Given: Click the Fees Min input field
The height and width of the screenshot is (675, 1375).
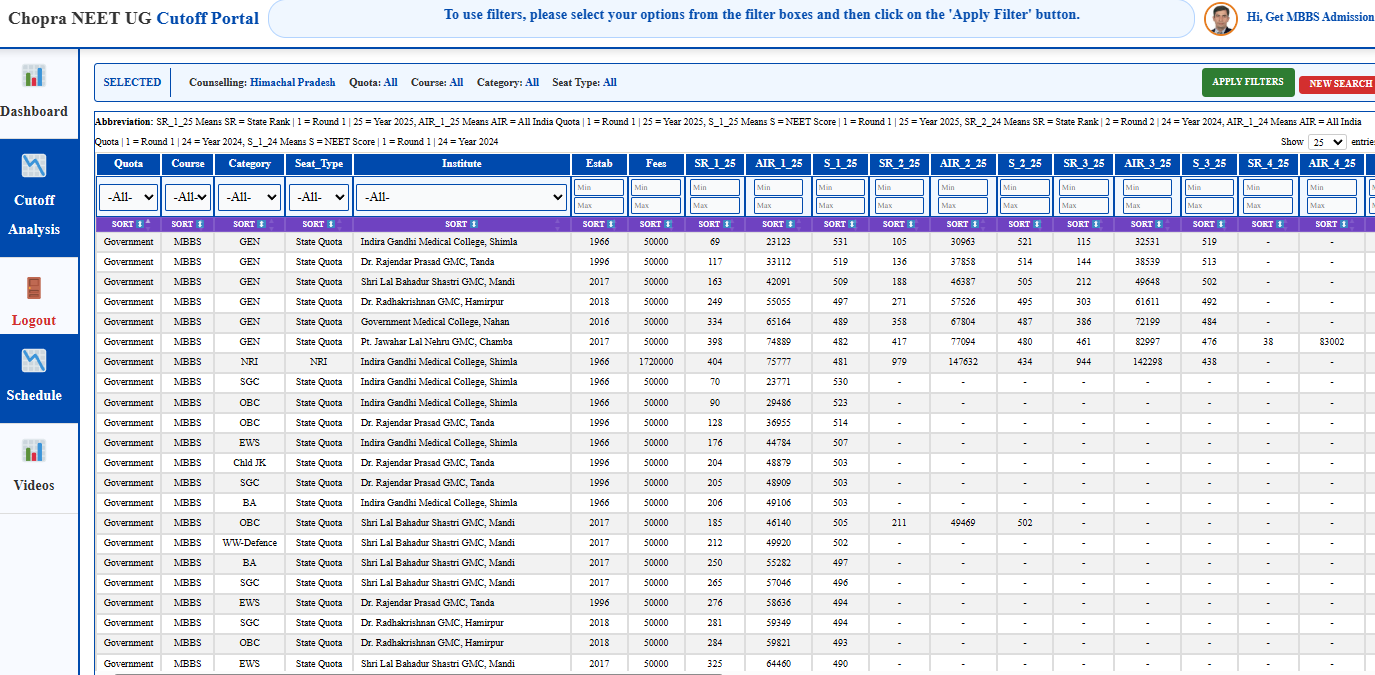Looking at the screenshot, I should tap(656, 188).
